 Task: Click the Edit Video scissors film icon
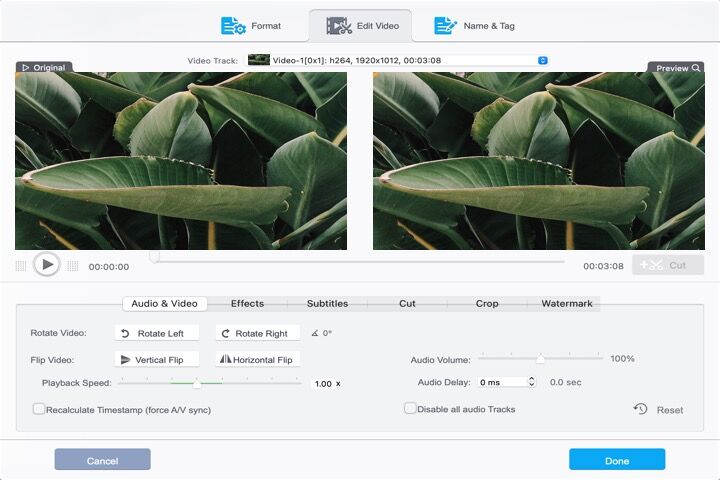tap(339, 26)
